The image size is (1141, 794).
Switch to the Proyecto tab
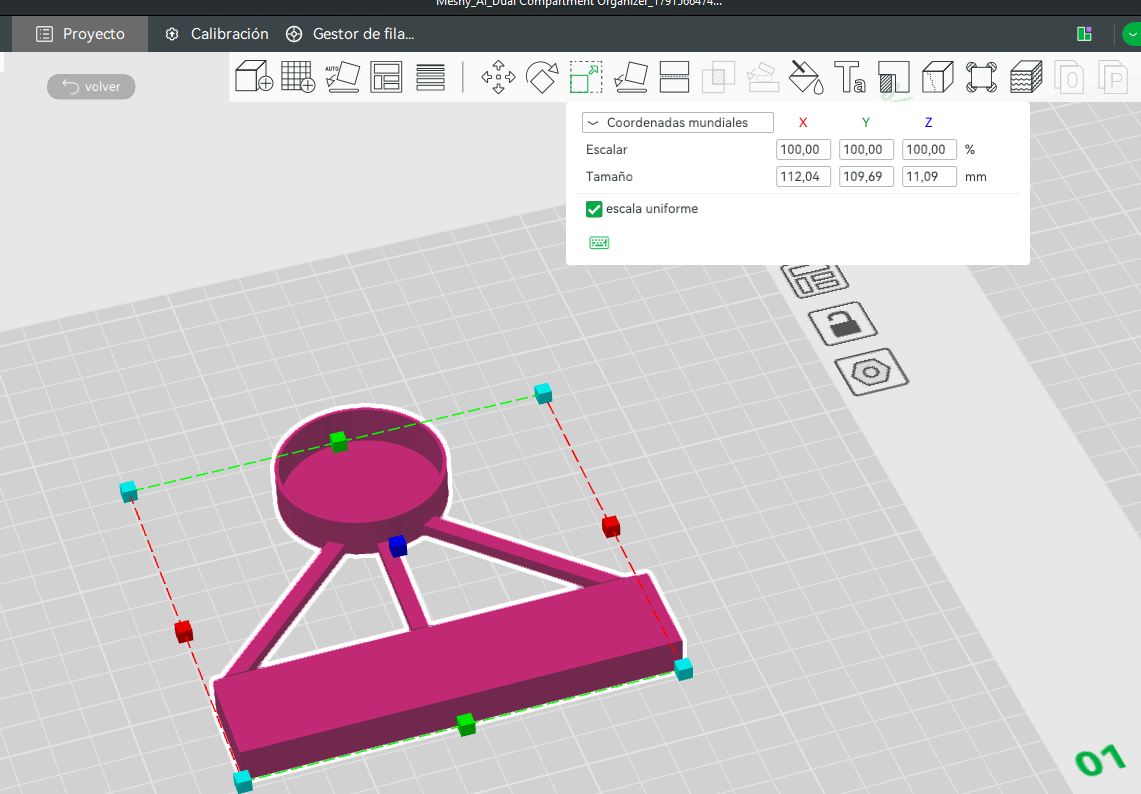click(x=80, y=33)
